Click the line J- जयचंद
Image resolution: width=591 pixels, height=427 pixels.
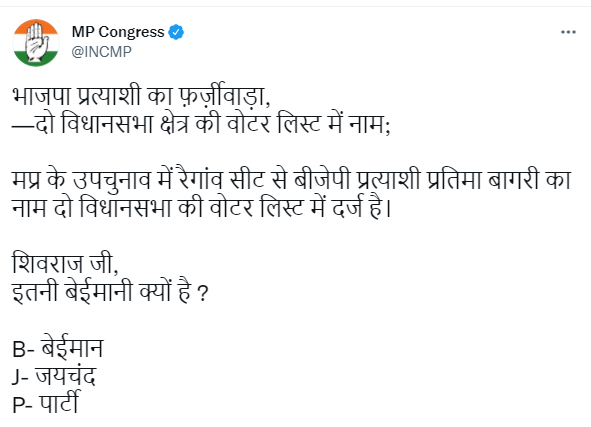point(54,376)
